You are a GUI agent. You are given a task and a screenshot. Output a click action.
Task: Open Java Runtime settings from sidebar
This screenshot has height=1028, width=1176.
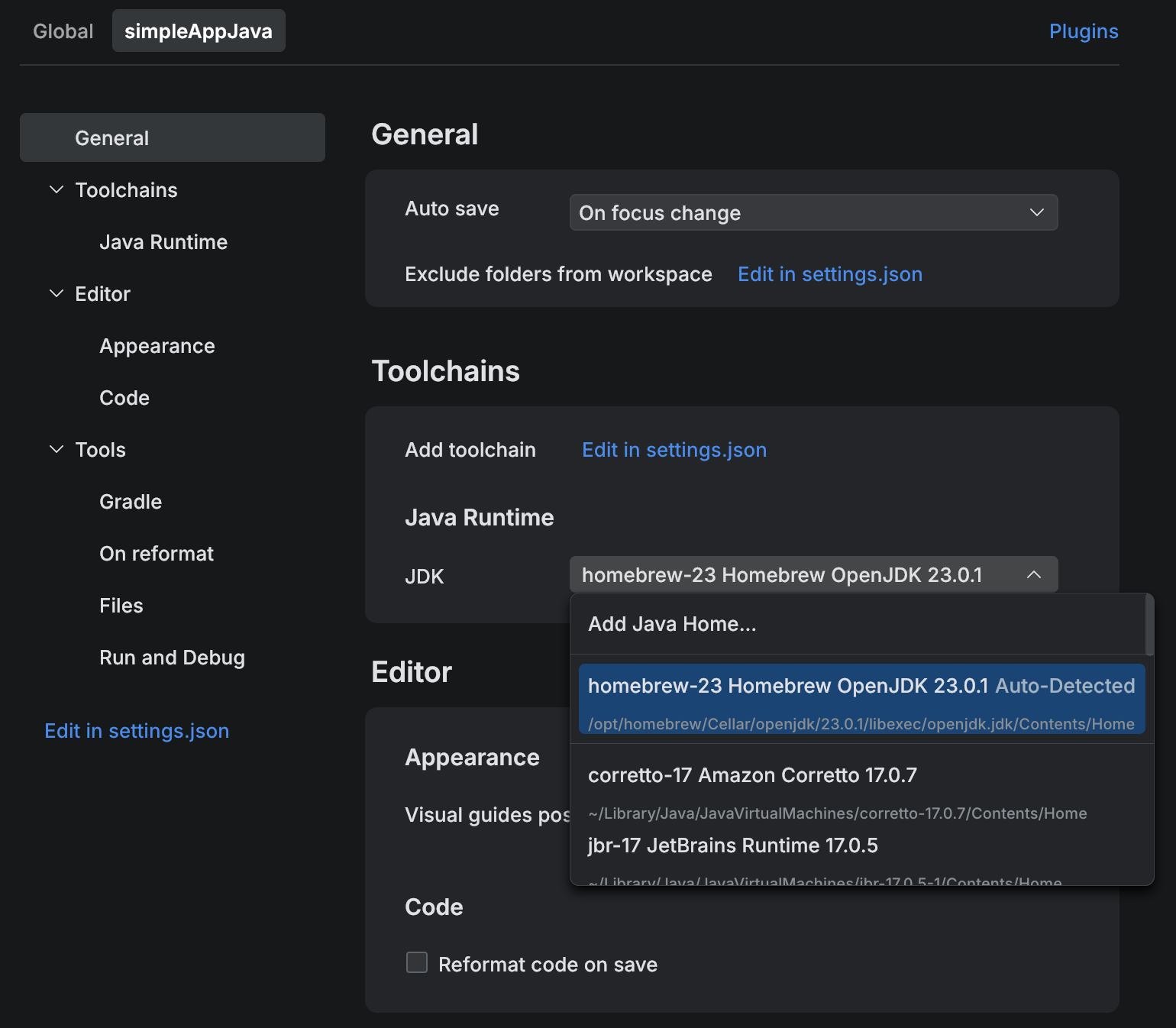click(x=163, y=241)
